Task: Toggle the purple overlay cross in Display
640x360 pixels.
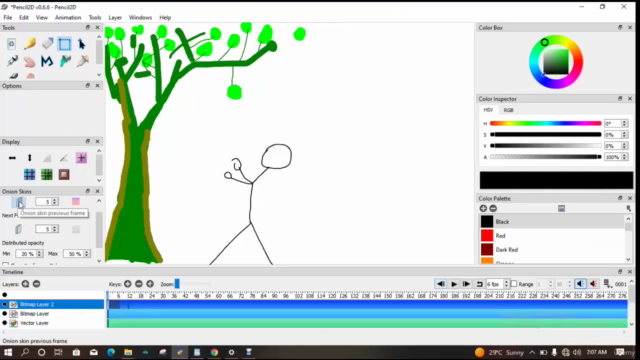Action: [81, 158]
